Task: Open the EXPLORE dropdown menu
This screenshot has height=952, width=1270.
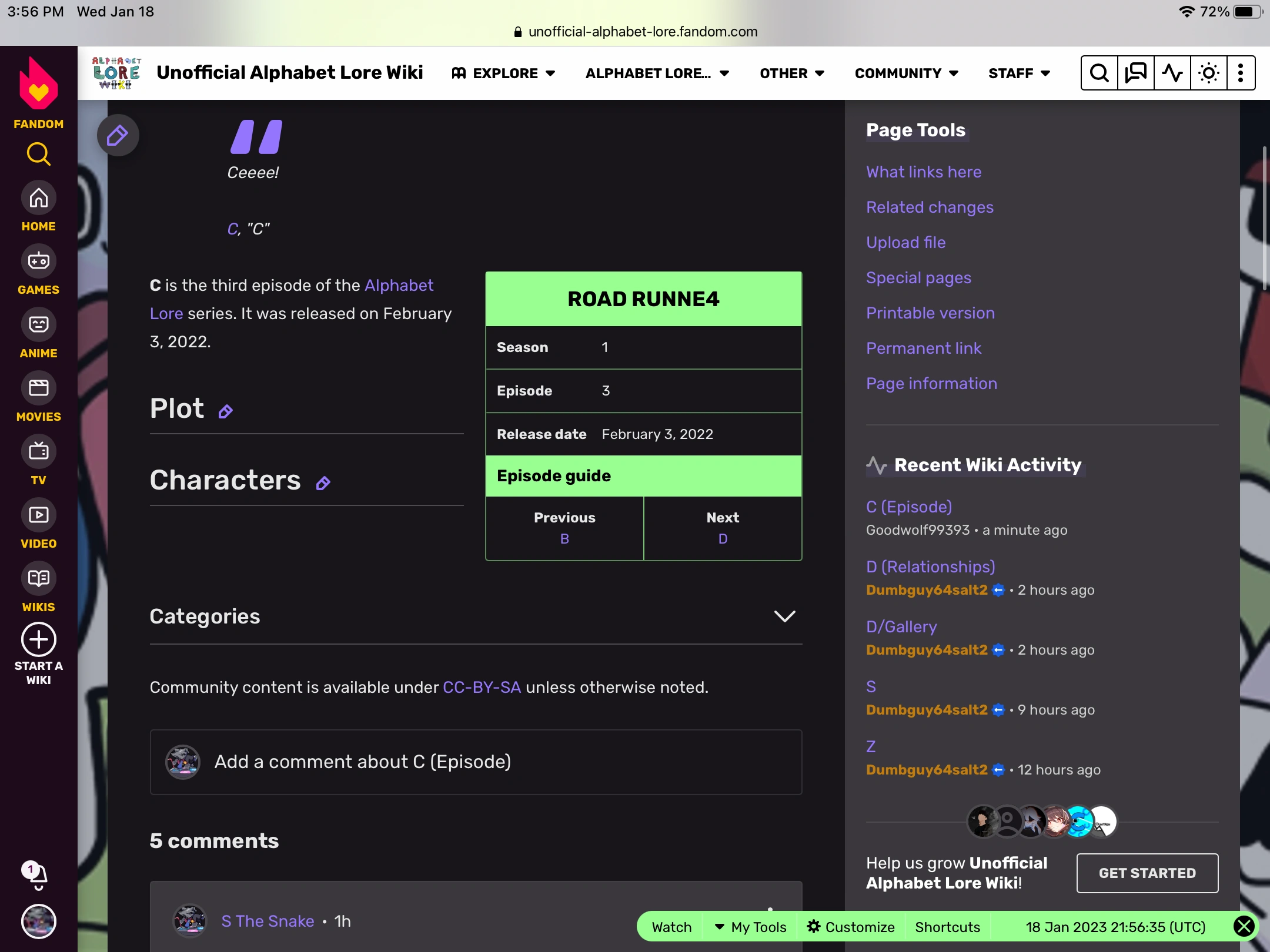Action: tap(504, 73)
